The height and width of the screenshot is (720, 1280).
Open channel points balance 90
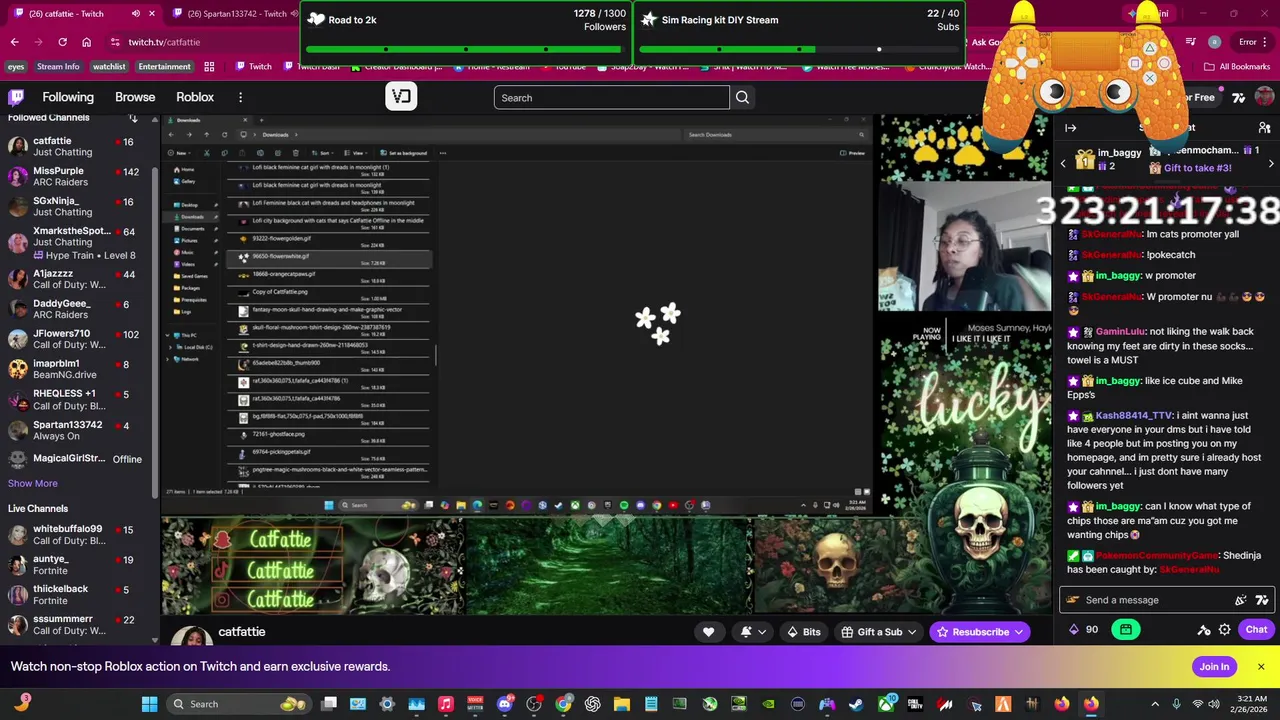tap(1084, 629)
